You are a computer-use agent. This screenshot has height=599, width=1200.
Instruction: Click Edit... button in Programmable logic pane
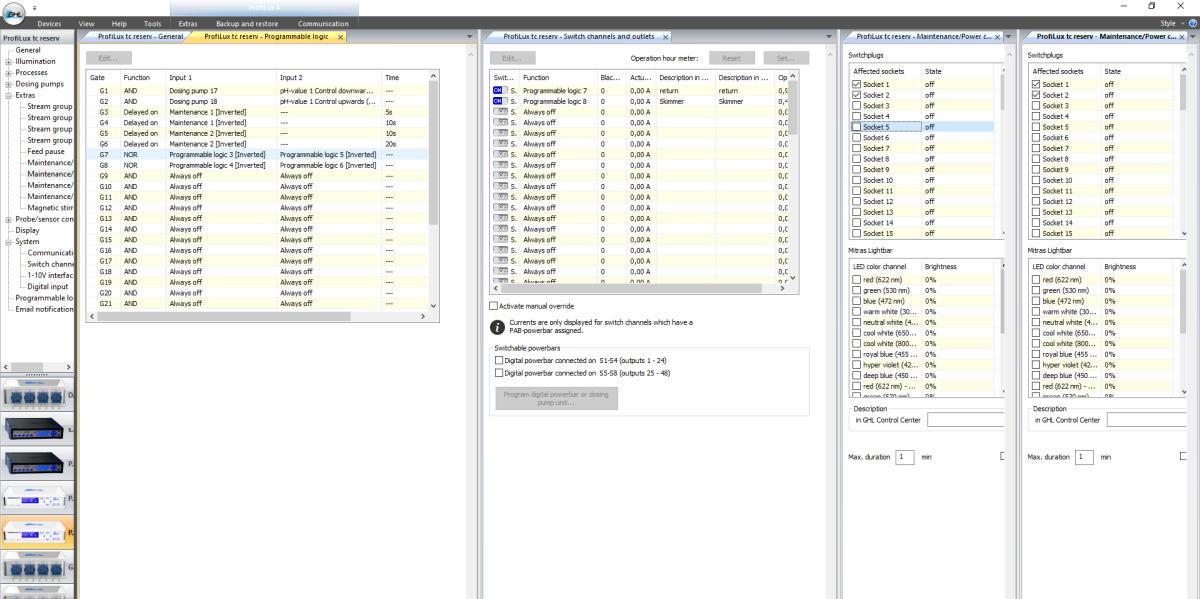108,58
